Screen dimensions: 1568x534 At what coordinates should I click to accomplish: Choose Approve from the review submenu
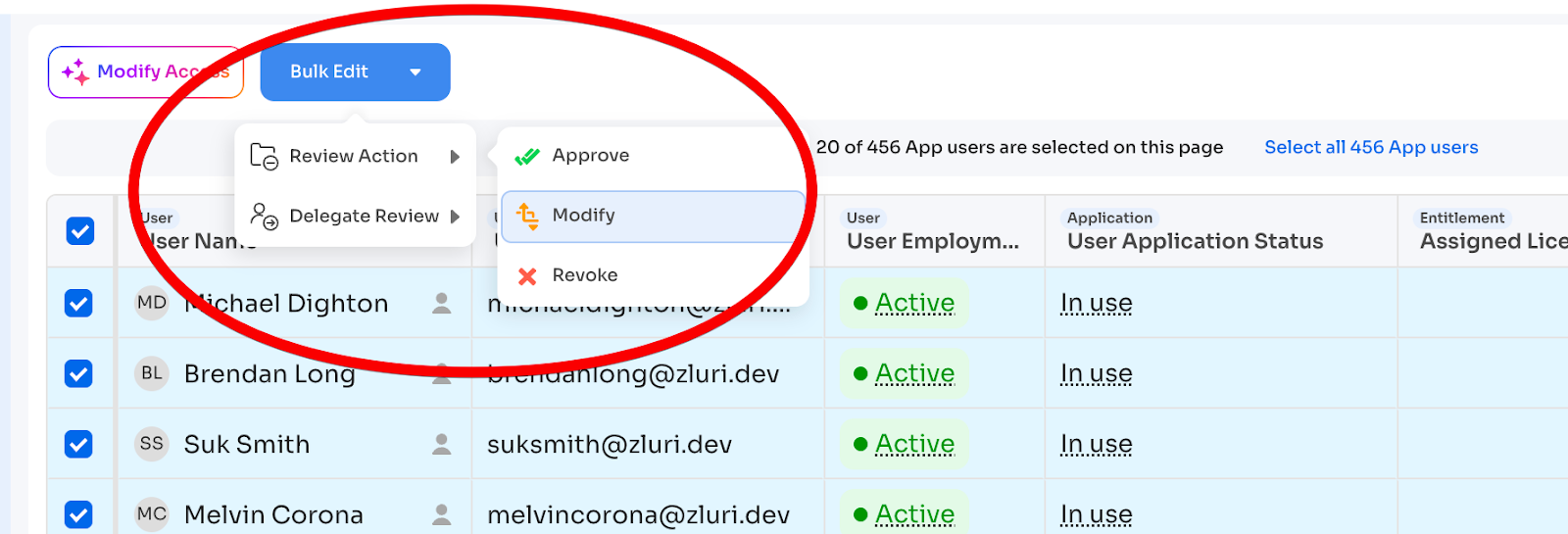[x=653, y=156]
